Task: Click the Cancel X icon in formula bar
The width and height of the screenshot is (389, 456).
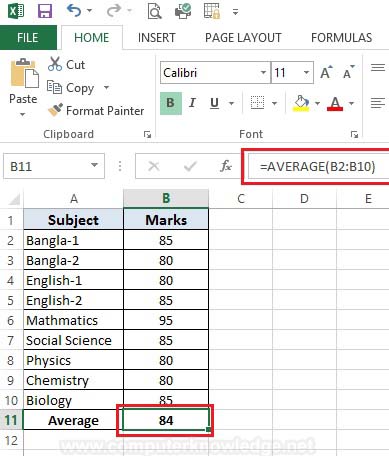Action: pos(154,166)
